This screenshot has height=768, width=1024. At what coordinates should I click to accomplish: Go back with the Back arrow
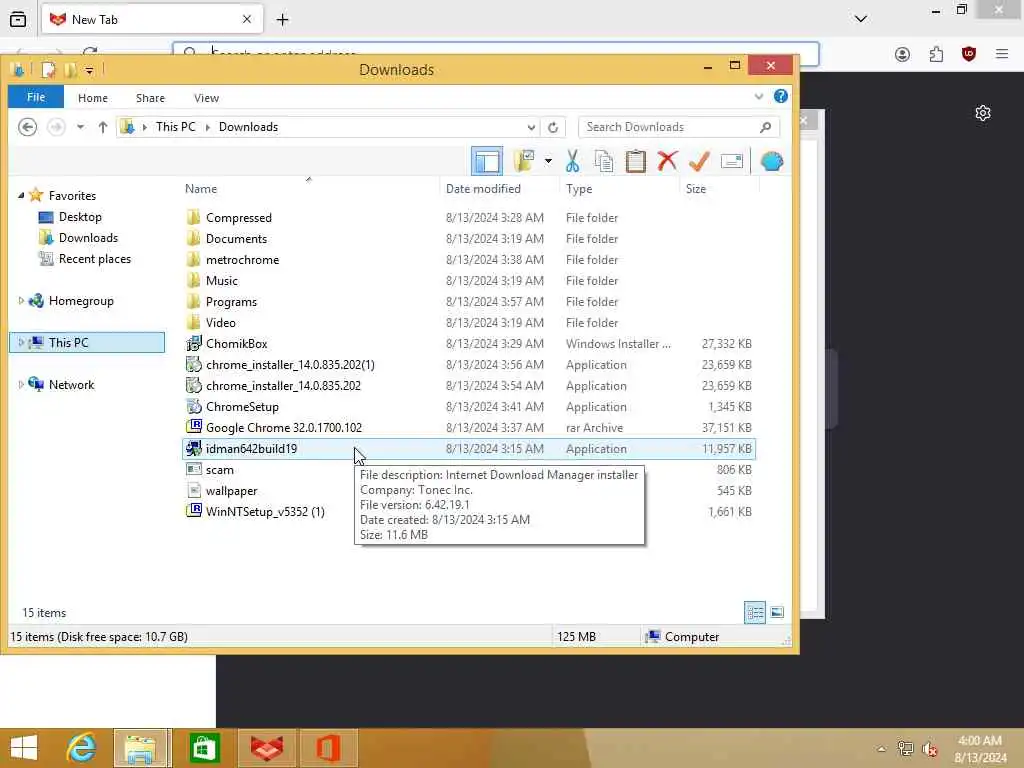[x=27, y=127]
